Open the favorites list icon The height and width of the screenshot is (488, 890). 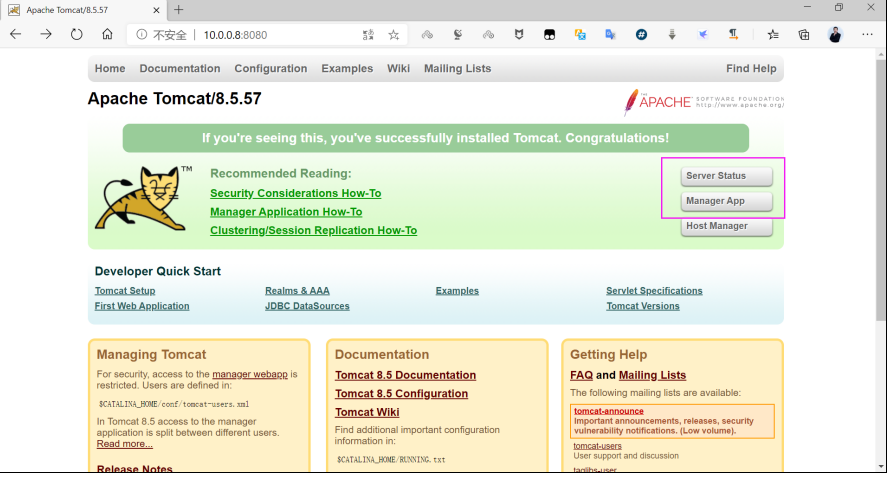pos(773,35)
